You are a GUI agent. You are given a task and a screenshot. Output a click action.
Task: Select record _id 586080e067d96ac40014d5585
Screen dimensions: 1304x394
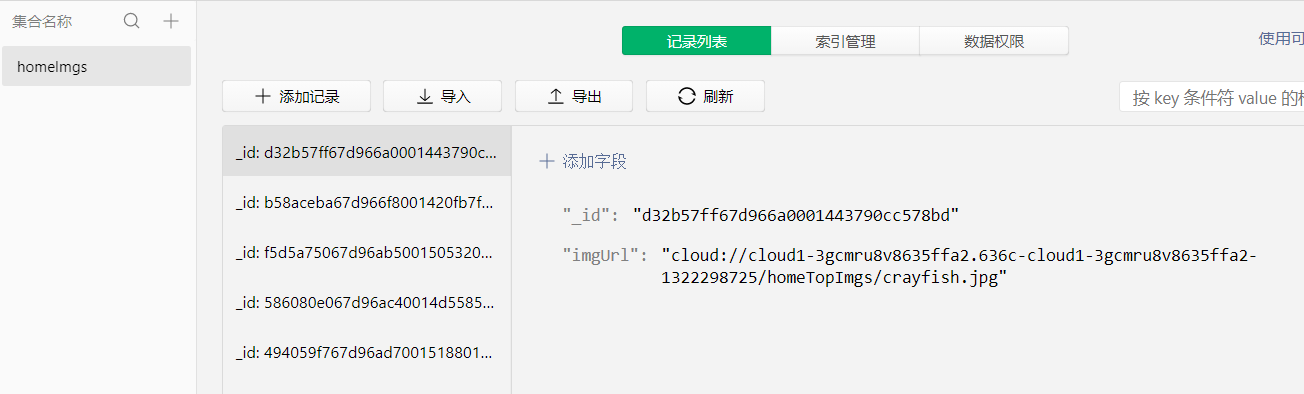[x=366, y=301]
